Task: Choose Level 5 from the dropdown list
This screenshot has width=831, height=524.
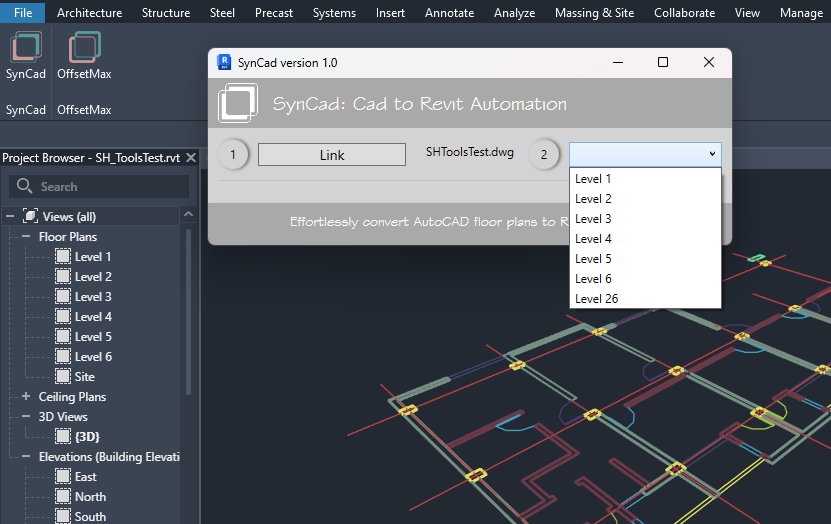Action: tap(645, 259)
